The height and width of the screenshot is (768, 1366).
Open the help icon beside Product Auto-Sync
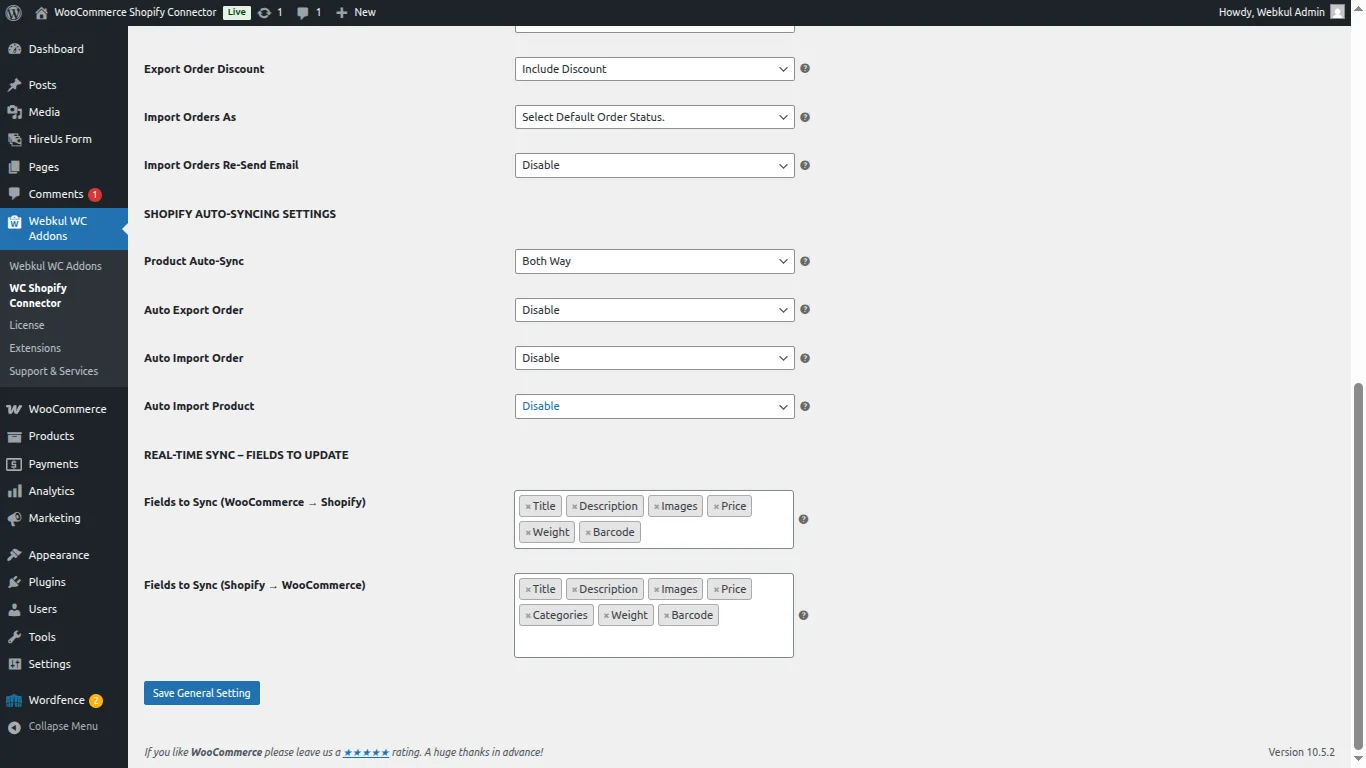[804, 261]
